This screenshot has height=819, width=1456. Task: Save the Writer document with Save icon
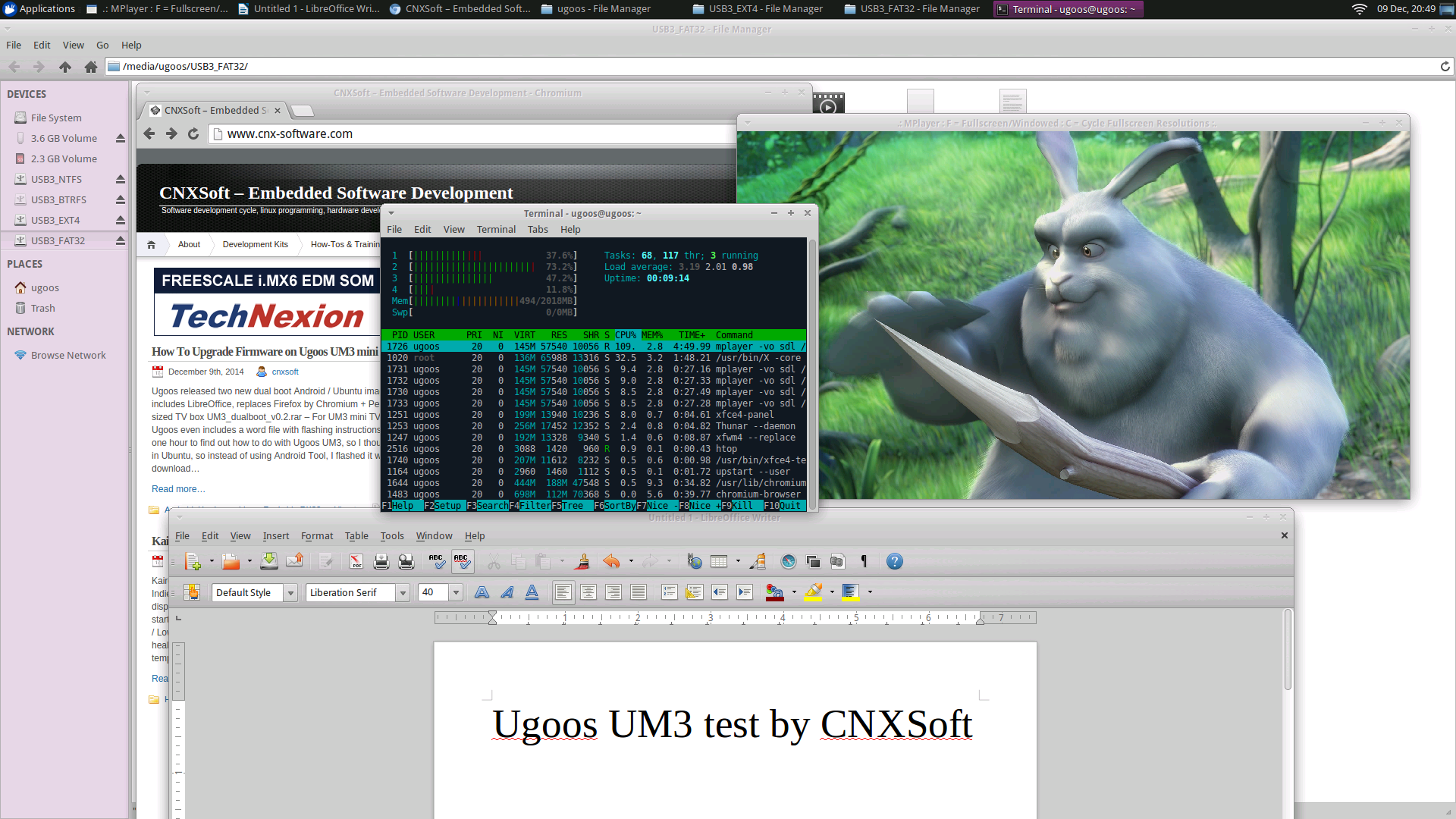(x=268, y=562)
